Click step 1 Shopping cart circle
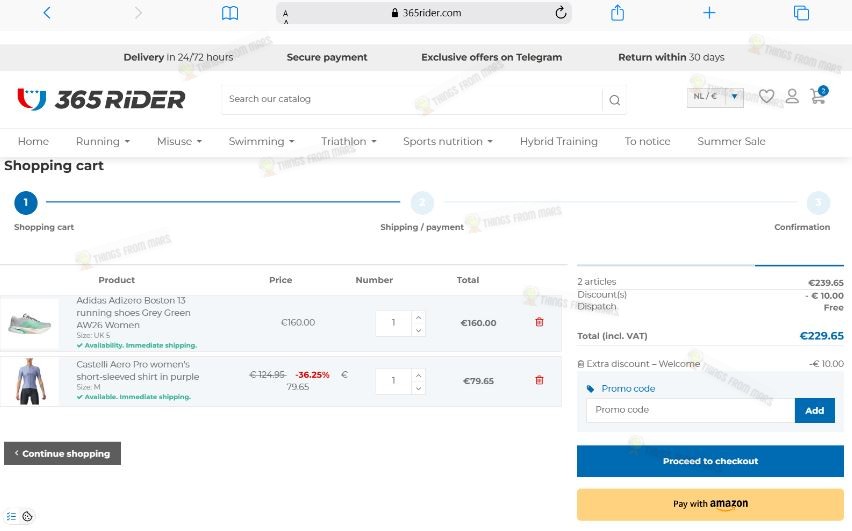The height and width of the screenshot is (531, 852). tap(26, 202)
